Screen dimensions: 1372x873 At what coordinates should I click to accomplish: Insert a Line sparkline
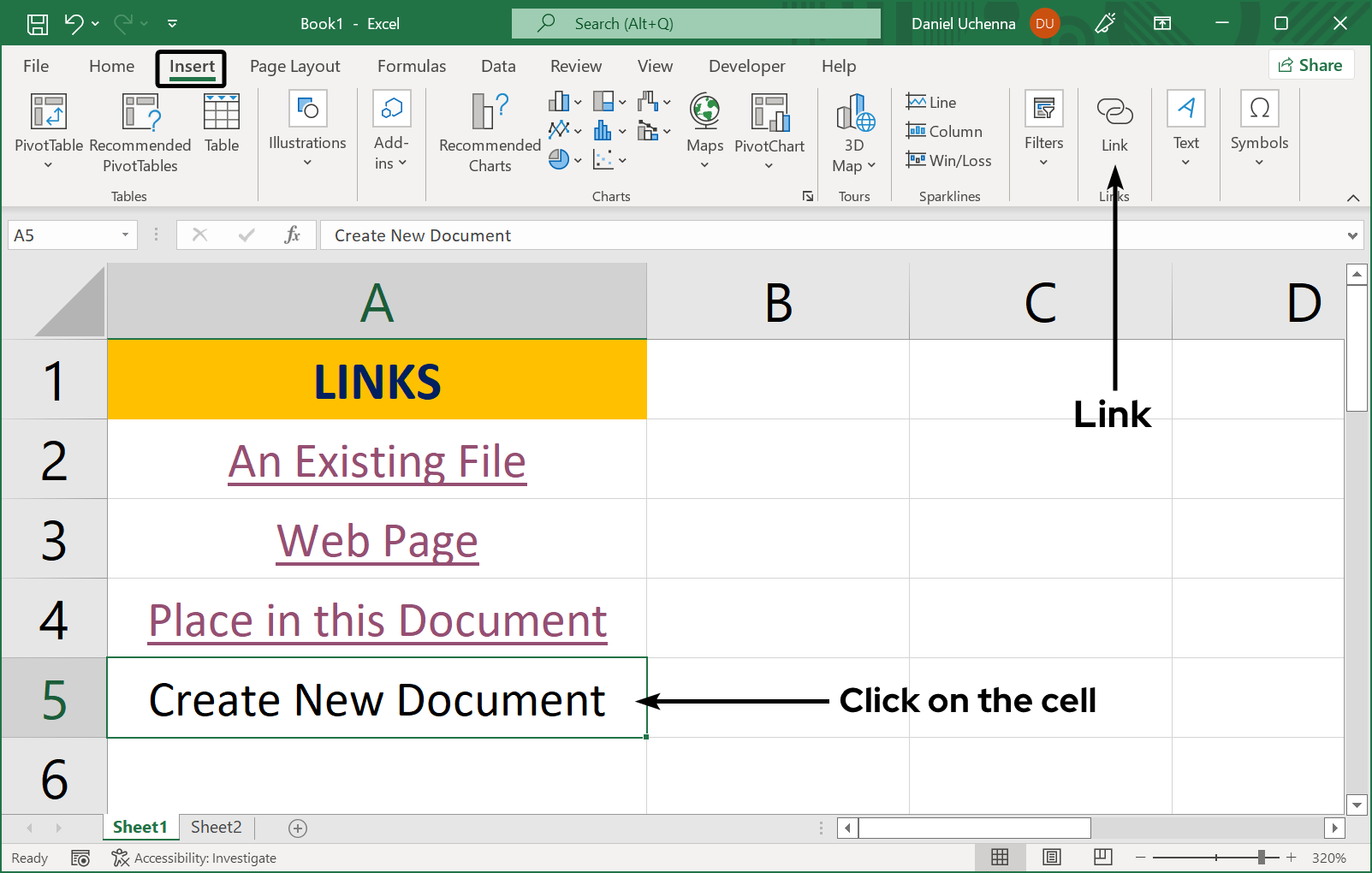click(x=930, y=101)
